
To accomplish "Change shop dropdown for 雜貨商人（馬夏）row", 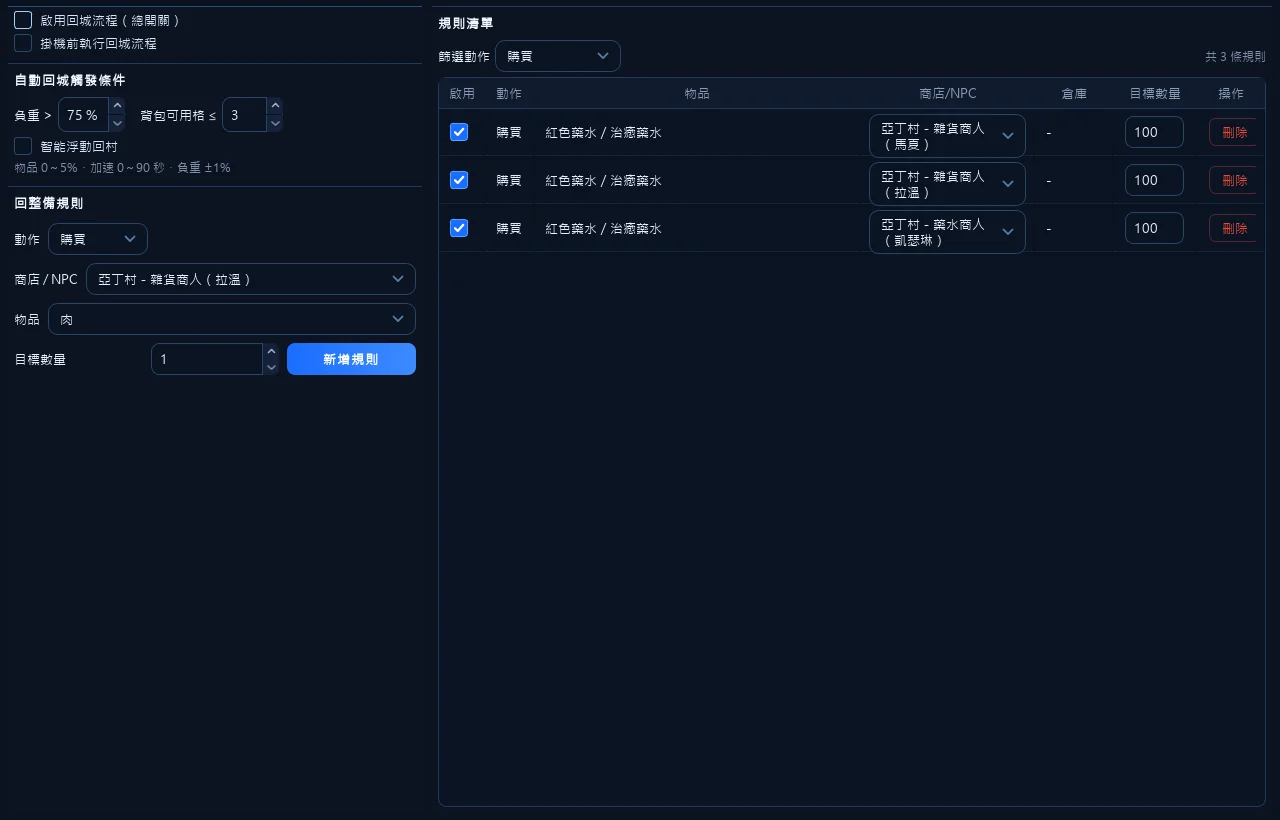I will tap(947, 136).
